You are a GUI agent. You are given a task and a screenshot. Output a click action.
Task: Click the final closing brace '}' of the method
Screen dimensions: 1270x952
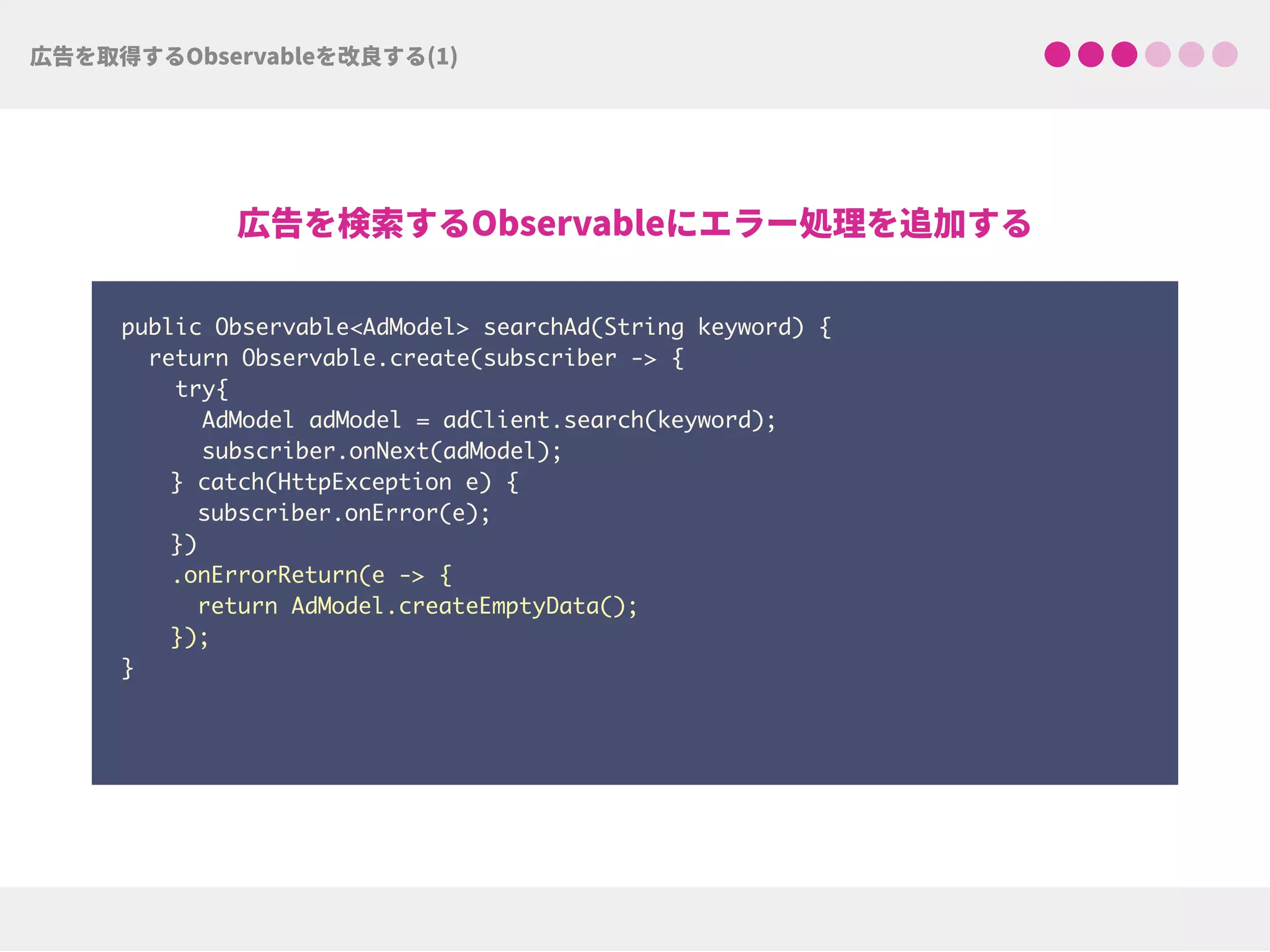128,668
